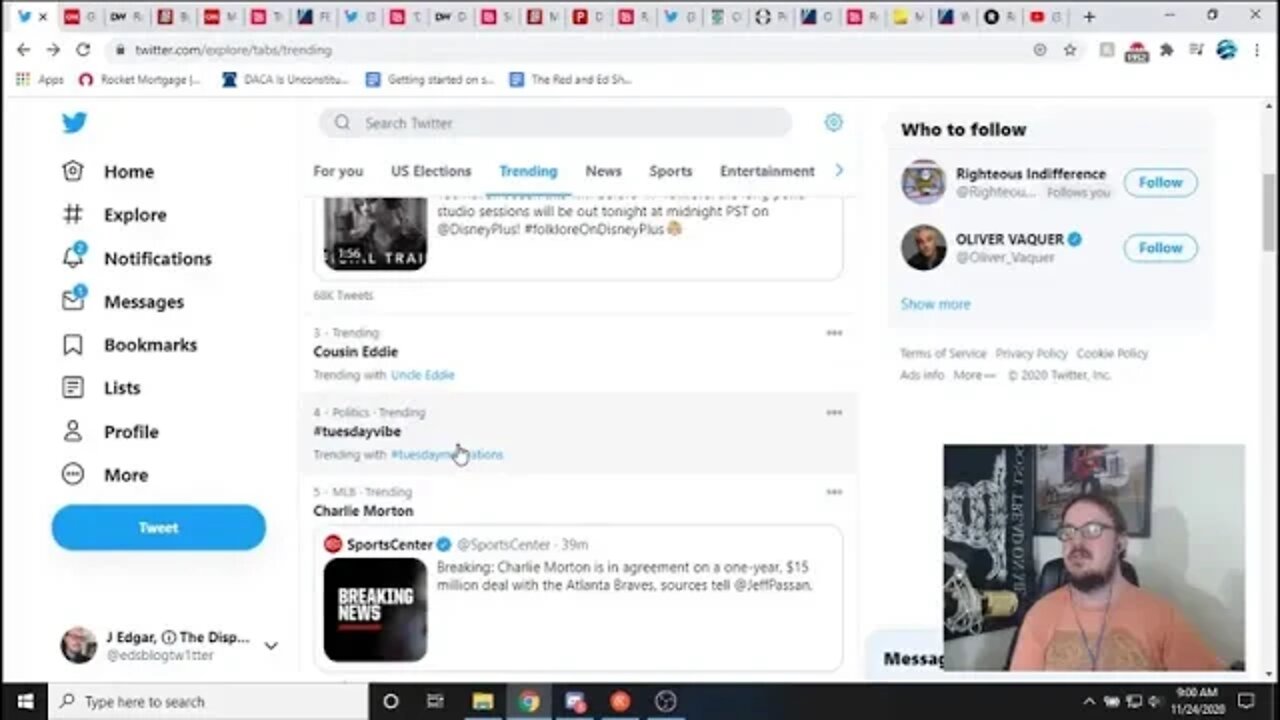Image resolution: width=1280 pixels, height=720 pixels.
Task: Open the Charlie Morton trend
Action: click(363, 511)
